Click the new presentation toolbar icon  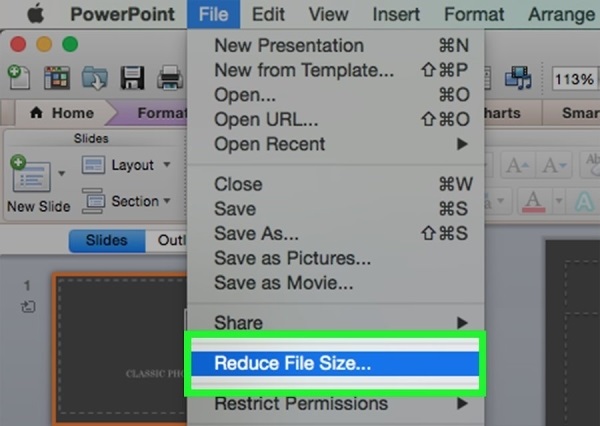click(17, 77)
